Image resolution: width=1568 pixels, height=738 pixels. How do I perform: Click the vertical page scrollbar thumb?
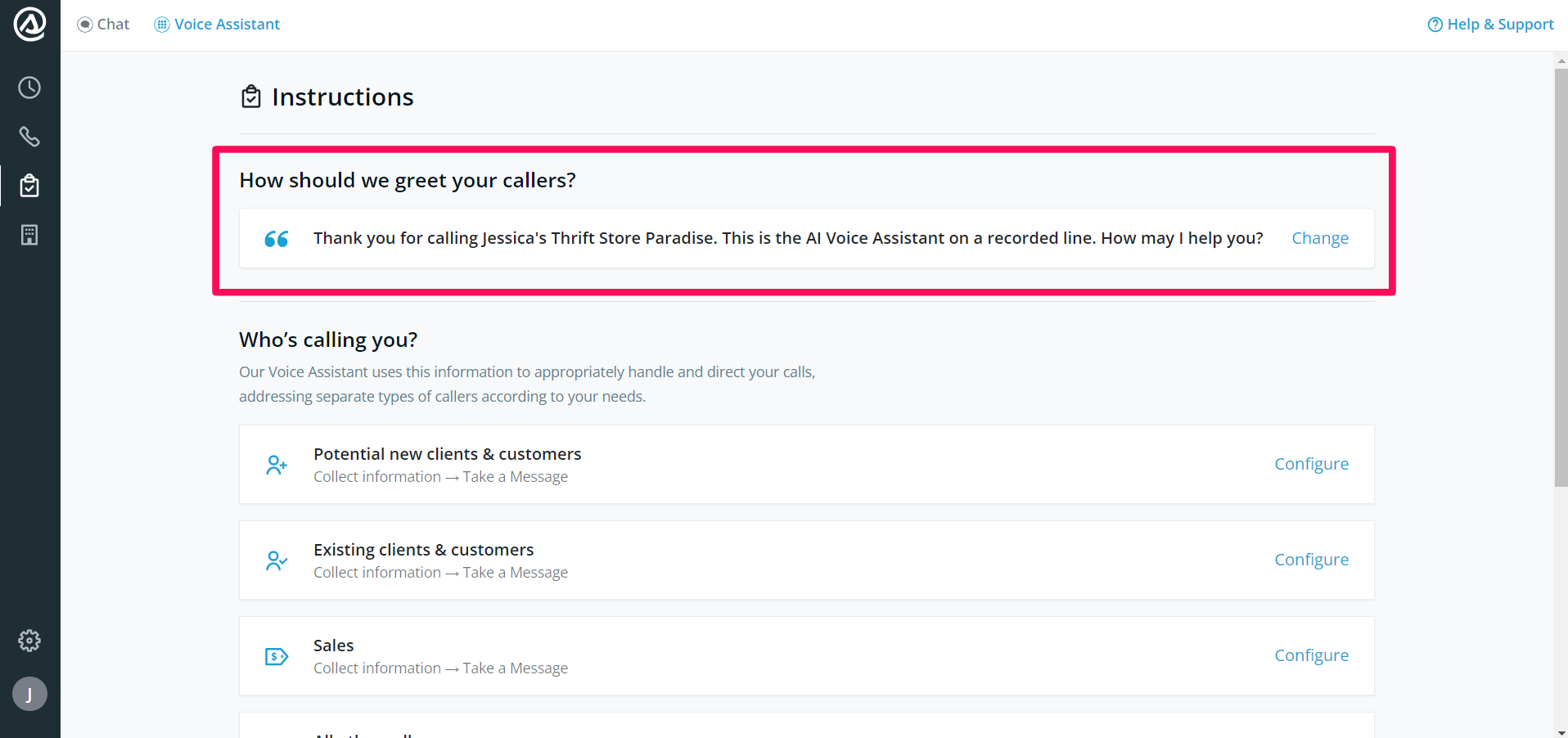click(x=1561, y=278)
